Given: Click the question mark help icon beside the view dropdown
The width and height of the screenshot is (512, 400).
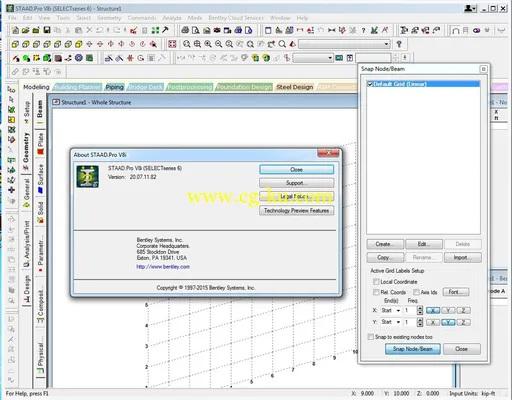Looking at the screenshot, I should (x=399, y=44).
